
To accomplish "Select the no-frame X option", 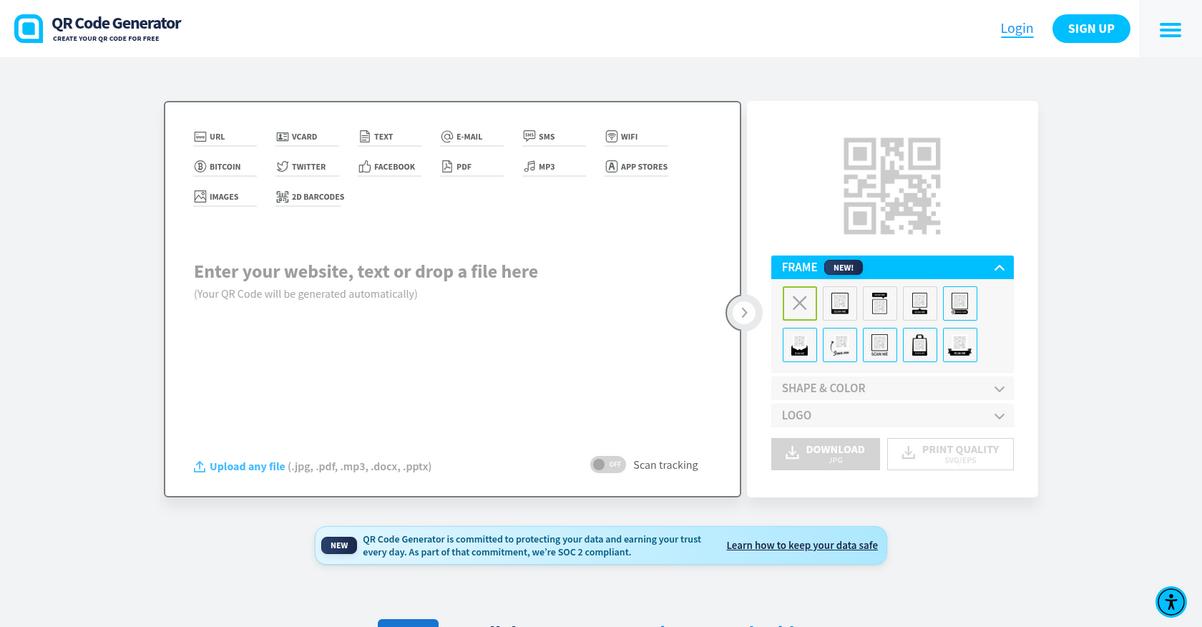I will [800, 303].
